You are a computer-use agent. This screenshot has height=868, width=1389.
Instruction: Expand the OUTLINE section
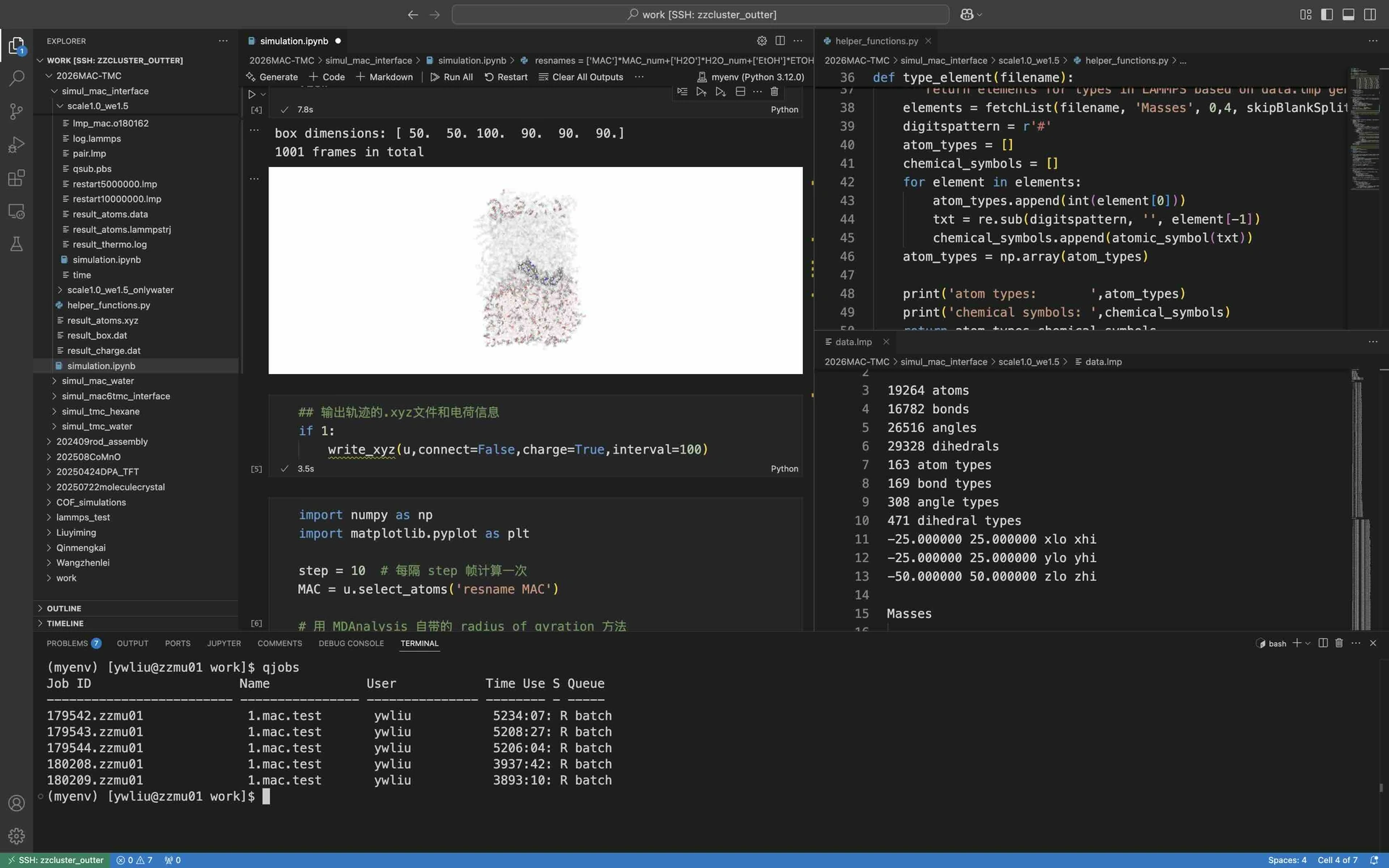pos(64,608)
